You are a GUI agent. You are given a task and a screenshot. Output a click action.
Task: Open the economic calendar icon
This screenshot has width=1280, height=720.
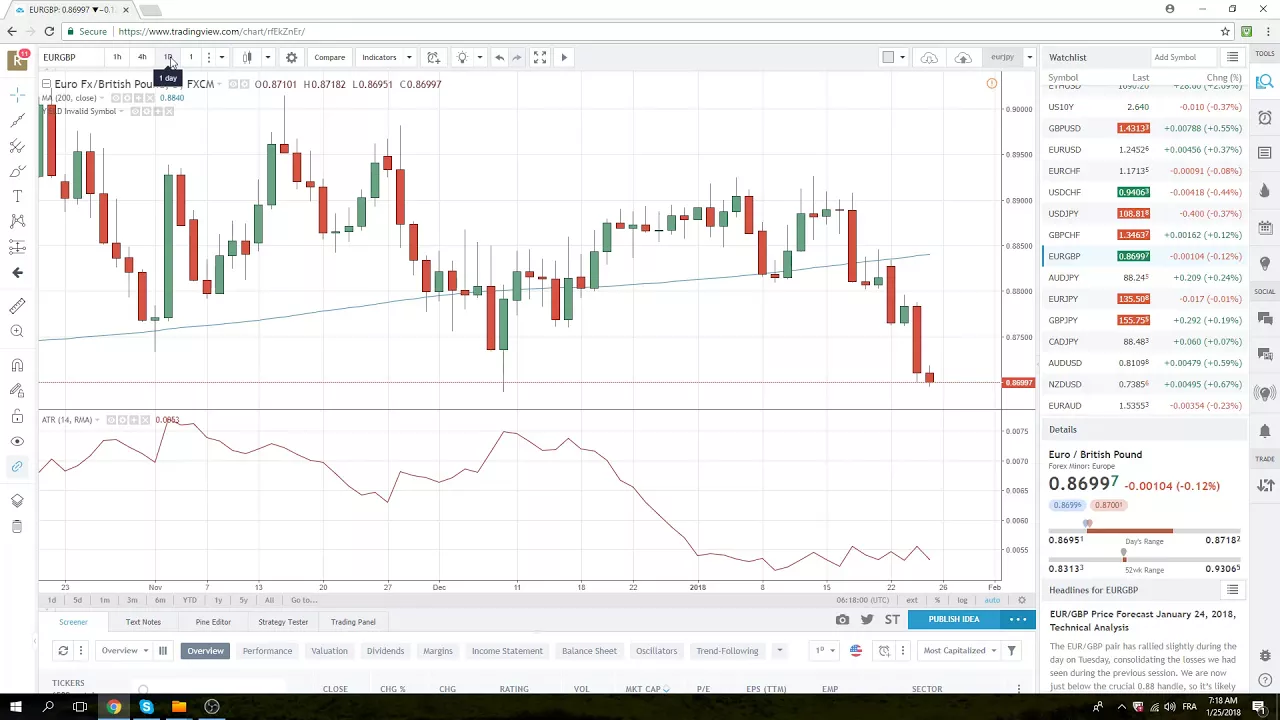pos(1265,226)
